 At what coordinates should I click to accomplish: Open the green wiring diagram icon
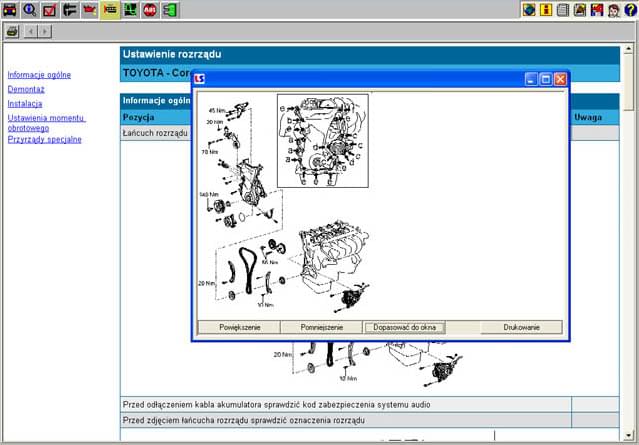pos(130,10)
